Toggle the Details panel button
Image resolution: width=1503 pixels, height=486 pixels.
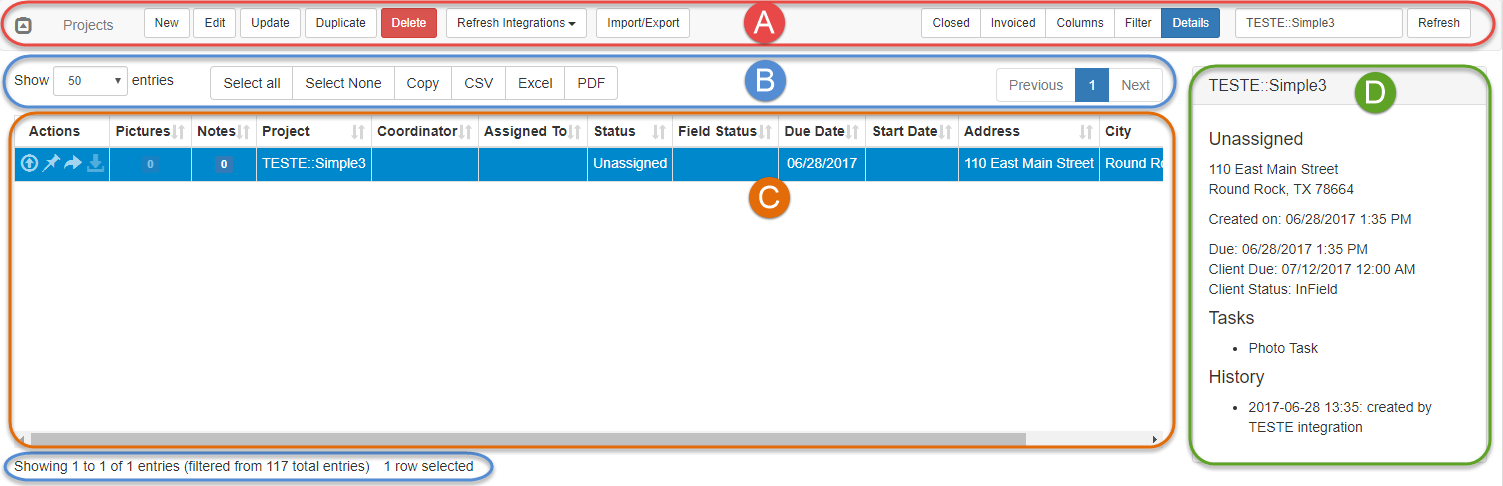pos(1190,23)
